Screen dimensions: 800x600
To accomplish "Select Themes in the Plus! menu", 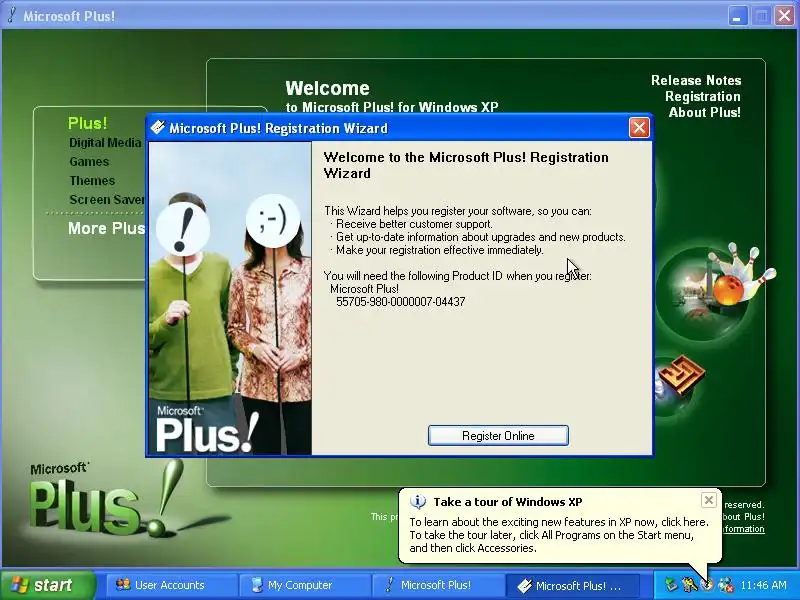I will pos(92,181).
